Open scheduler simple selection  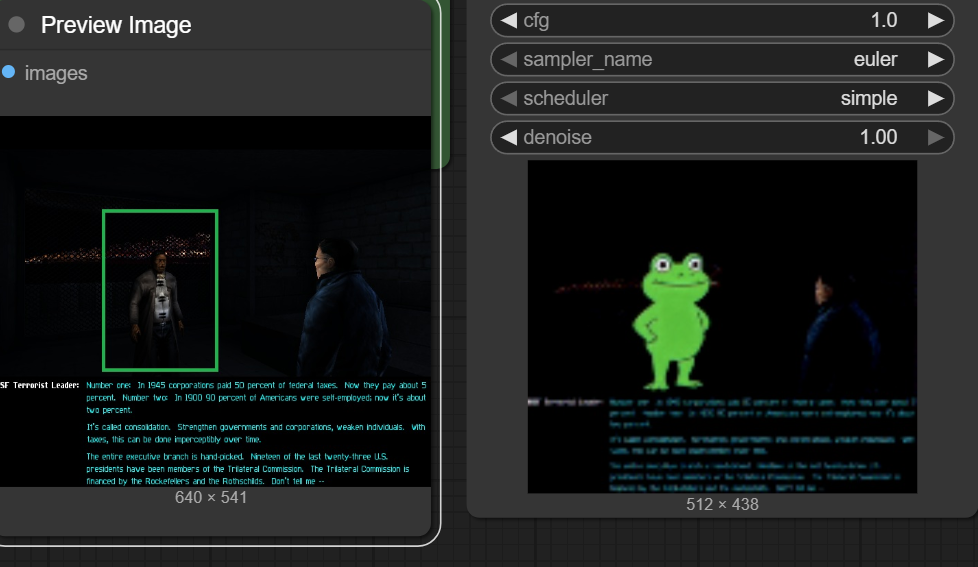click(869, 99)
